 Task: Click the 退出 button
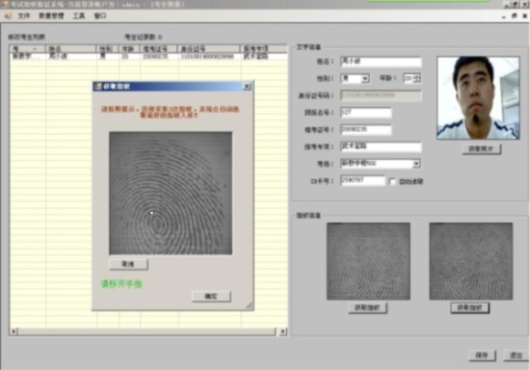click(516, 355)
